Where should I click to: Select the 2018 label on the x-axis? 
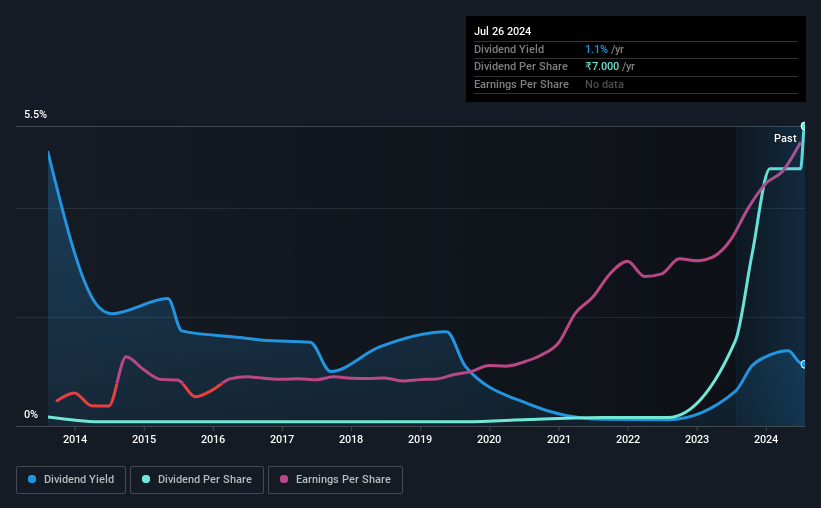pos(351,439)
